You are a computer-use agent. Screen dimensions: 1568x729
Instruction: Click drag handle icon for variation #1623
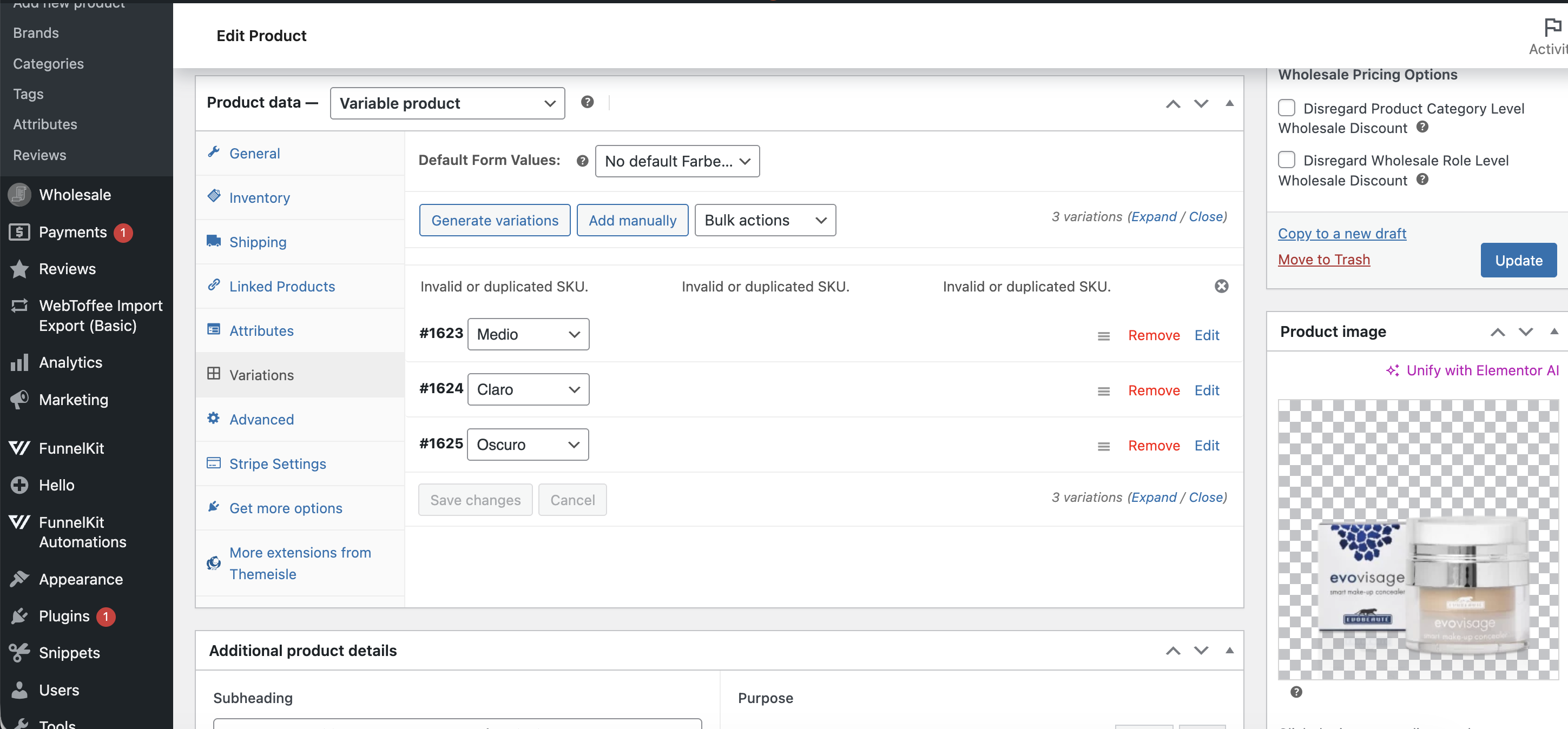[x=1103, y=336]
